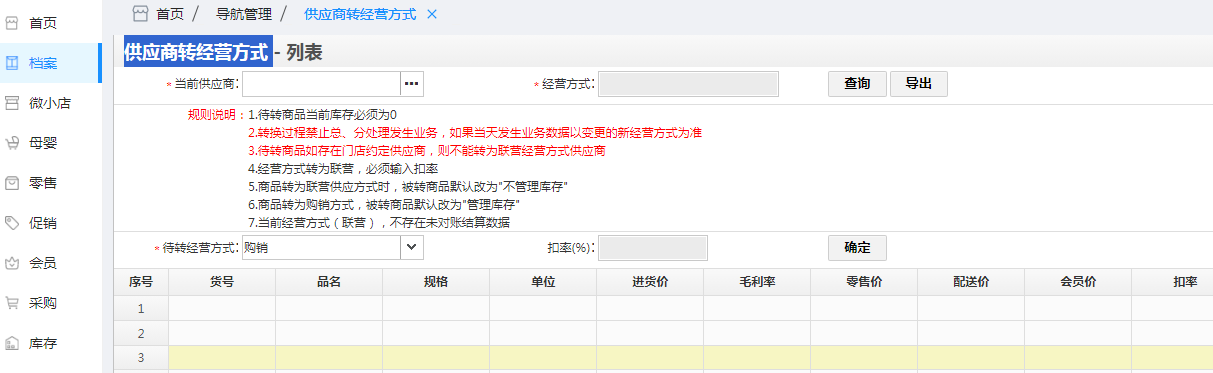The height and width of the screenshot is (373, 1213).
Task: Click the 序号 column header
Action: click(x=140, y=282)
